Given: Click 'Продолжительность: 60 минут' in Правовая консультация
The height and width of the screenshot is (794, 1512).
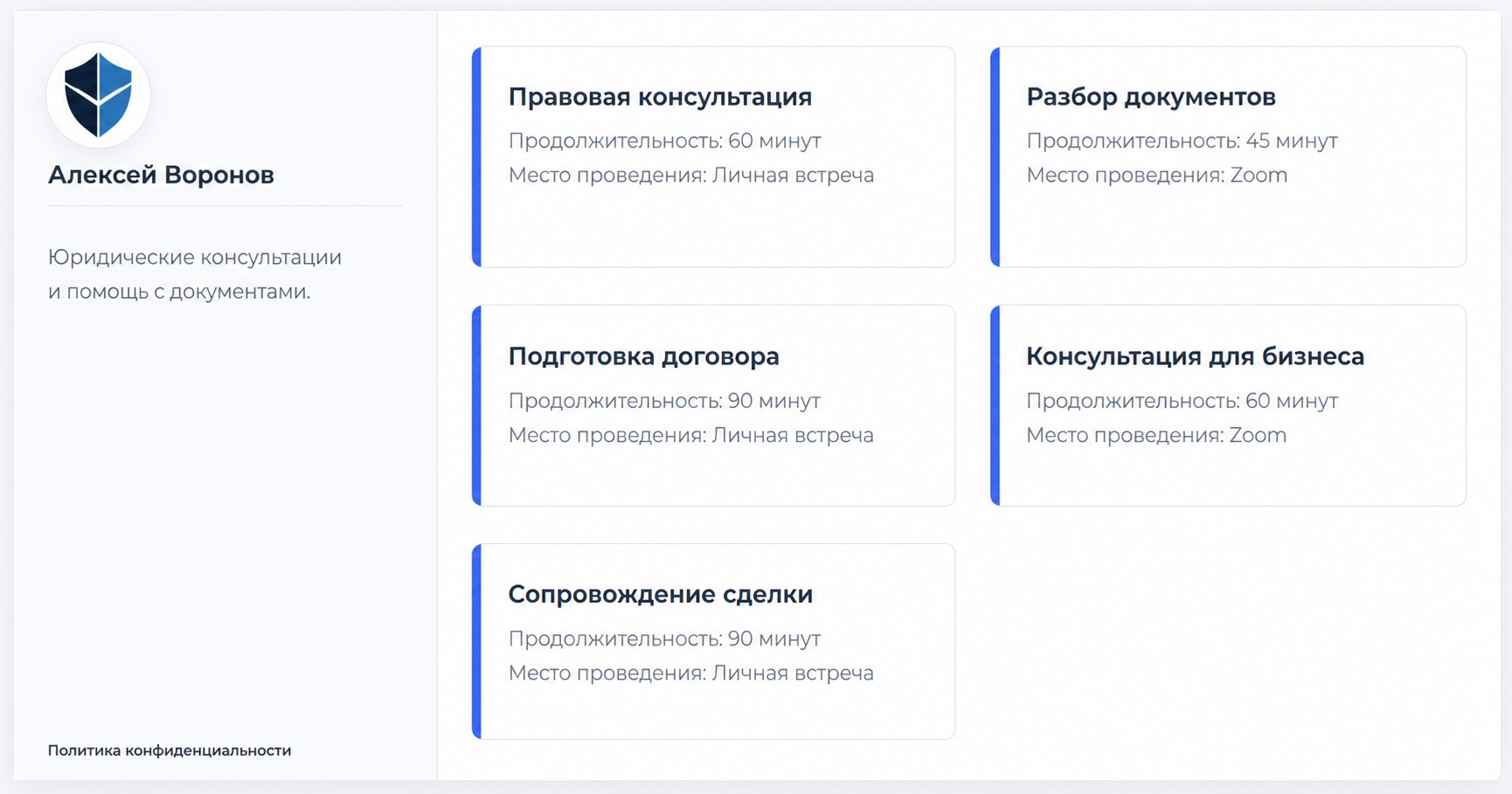Looking at the screenshot, I should tap(664, 141).
